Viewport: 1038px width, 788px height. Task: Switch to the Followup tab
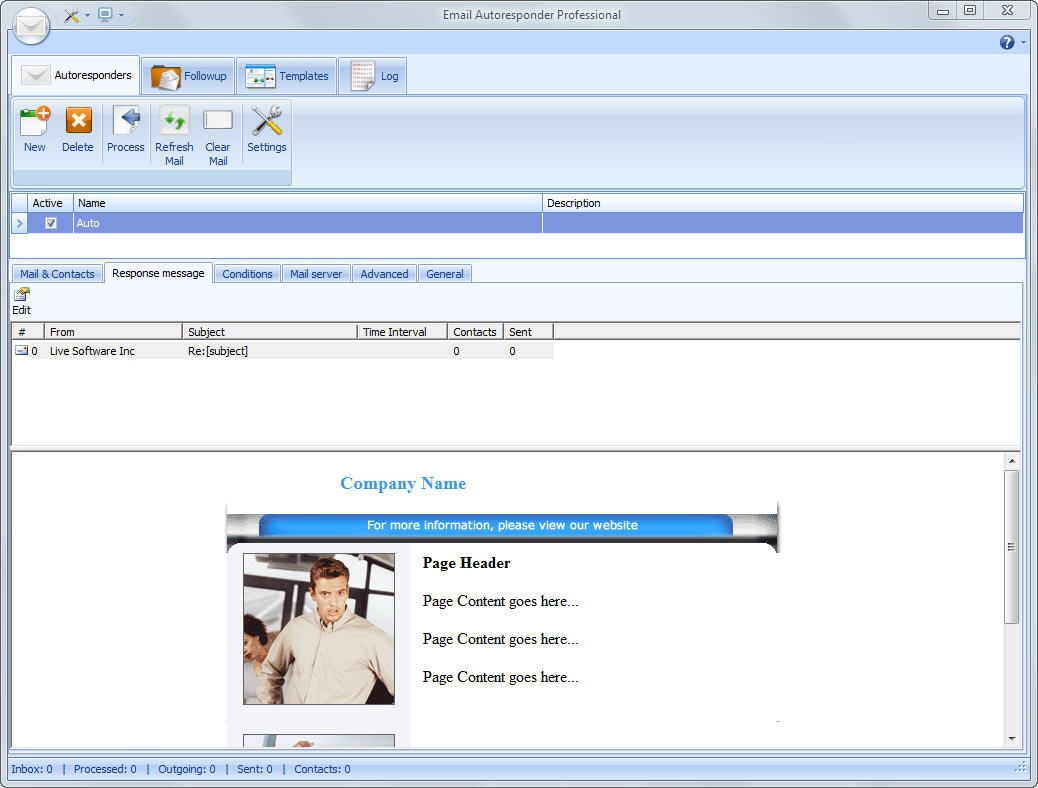(x=189, y=76)
